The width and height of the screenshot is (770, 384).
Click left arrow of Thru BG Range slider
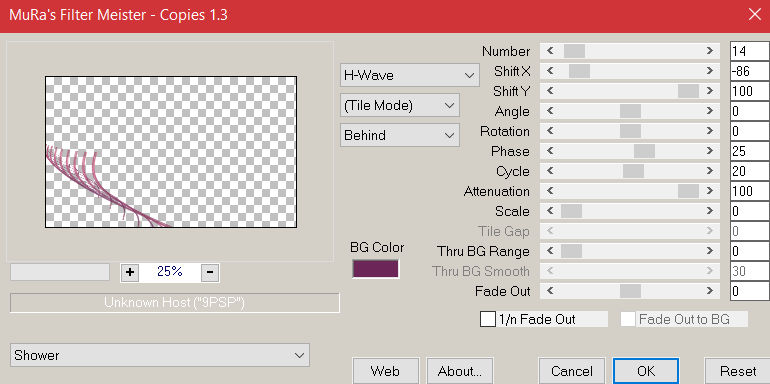(x=550, y=251)
